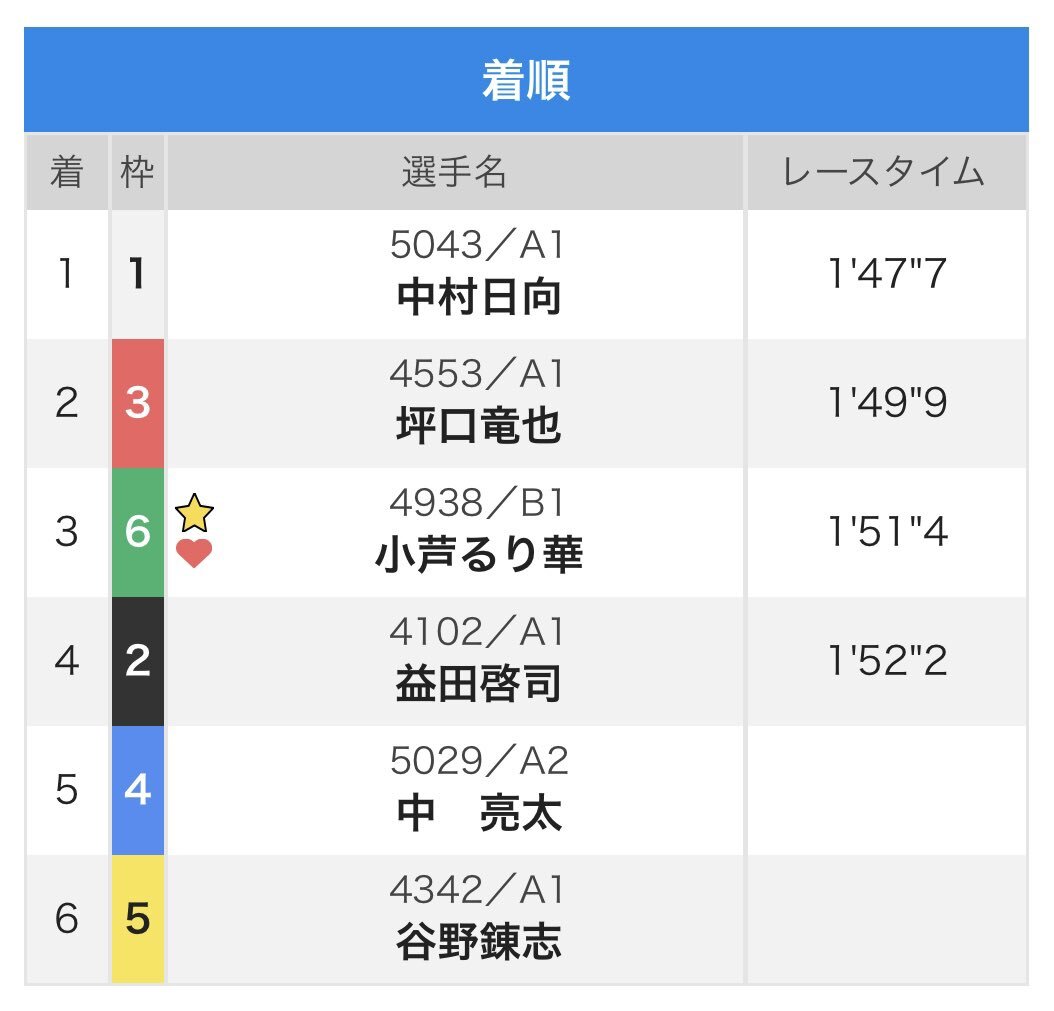
Task: Click the yellow lane 5 badge
Action: pos(138,920)
